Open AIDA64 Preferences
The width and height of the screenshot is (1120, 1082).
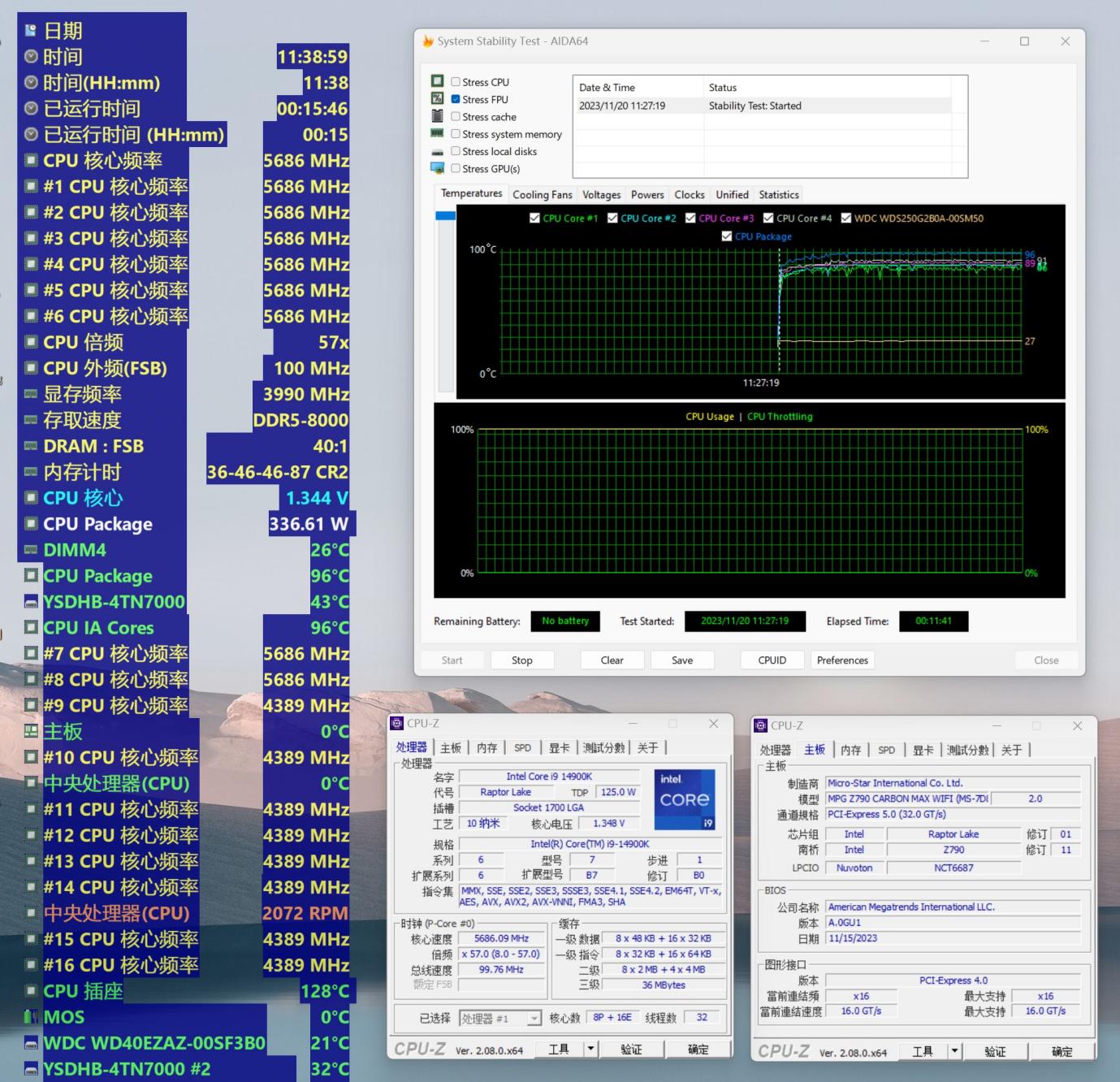coord(842,660)
